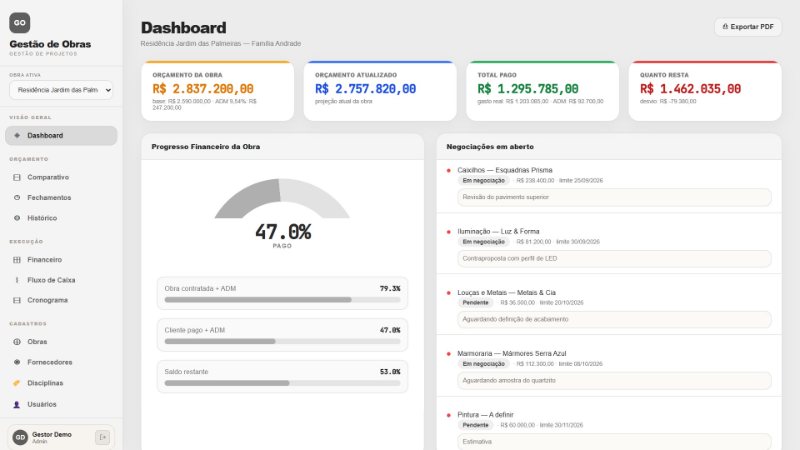The width and height of the screenshot is (800, 450).
Task: Click the Fechamentos sidebar icon
Action: tap(17, 197)
